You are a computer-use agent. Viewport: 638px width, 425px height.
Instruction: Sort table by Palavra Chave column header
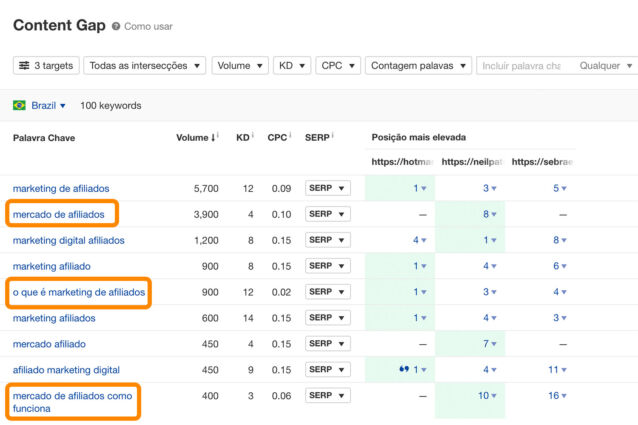(x=44, y=137)
